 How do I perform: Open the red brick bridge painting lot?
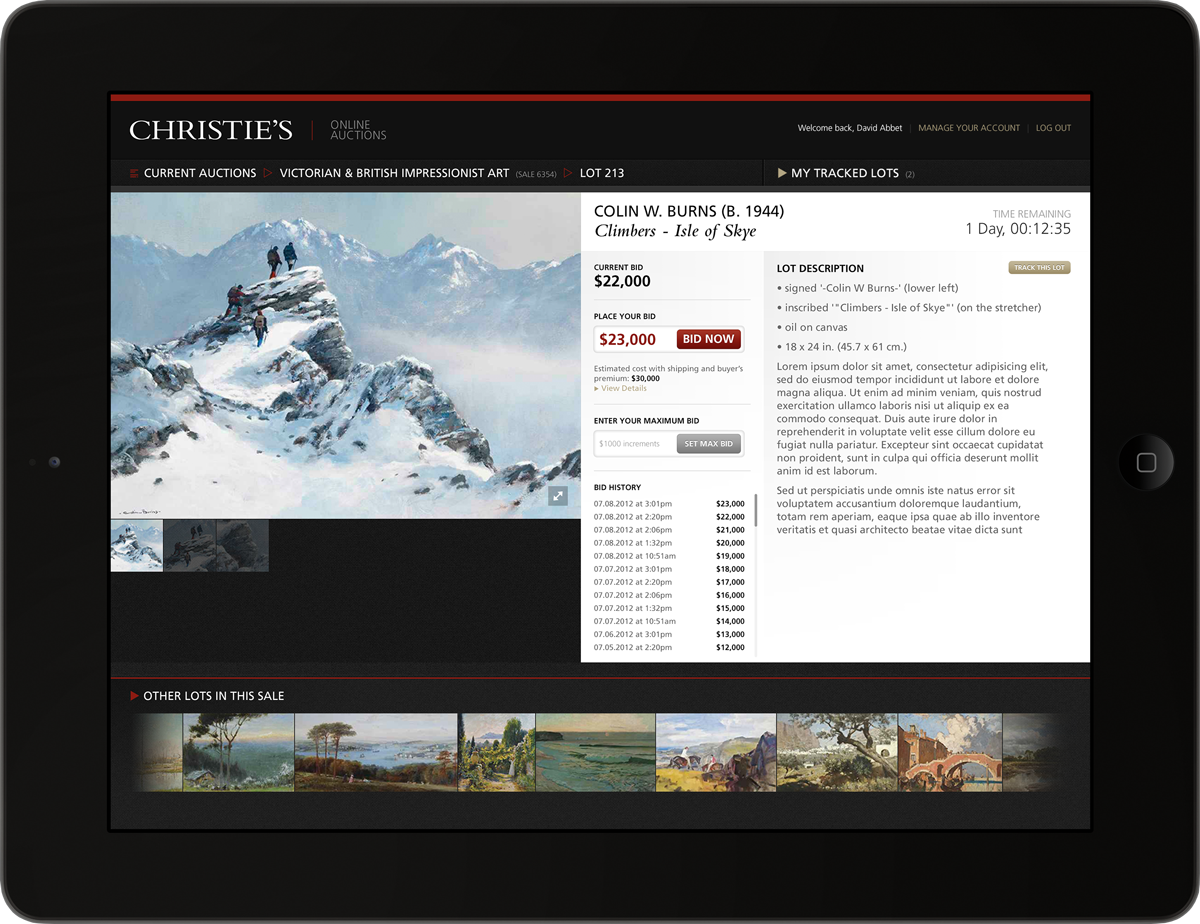[950, 752]
